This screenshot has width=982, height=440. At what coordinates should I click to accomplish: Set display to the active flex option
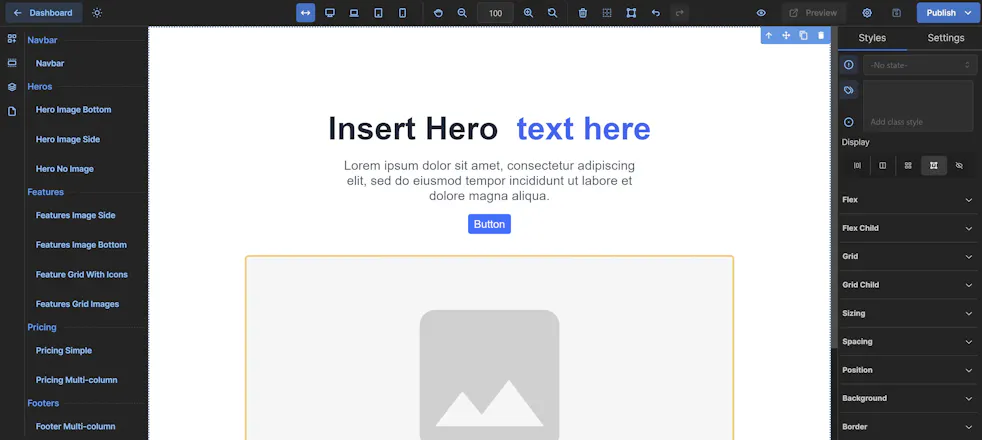coord(934,166)
